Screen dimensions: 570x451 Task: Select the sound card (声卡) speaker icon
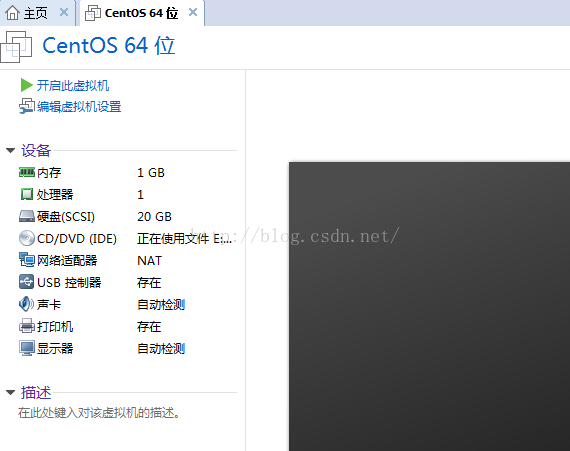(x=27, y=304)
